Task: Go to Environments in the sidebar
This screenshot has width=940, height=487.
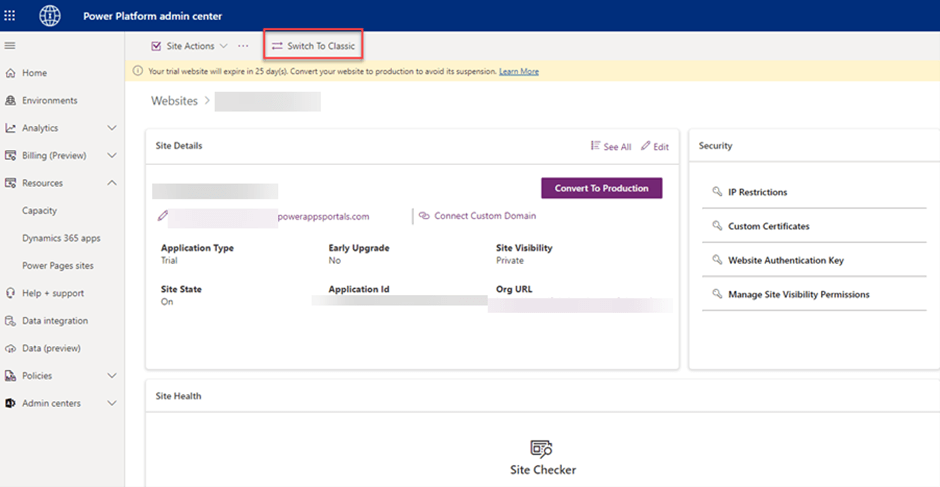Action: tap(49, 101)
